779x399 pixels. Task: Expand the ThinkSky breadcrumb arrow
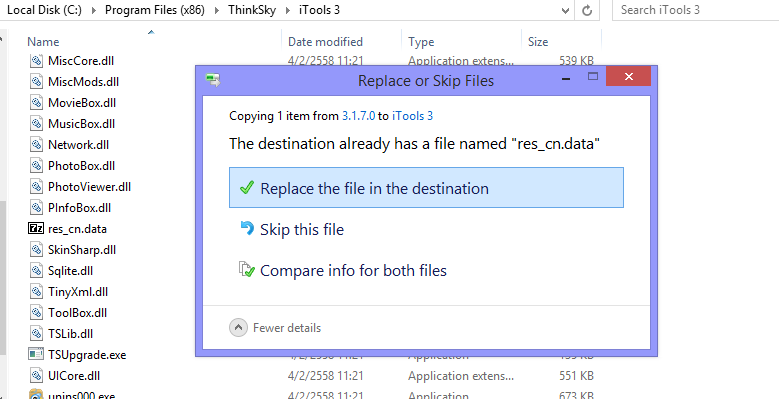tap(288, 10)
